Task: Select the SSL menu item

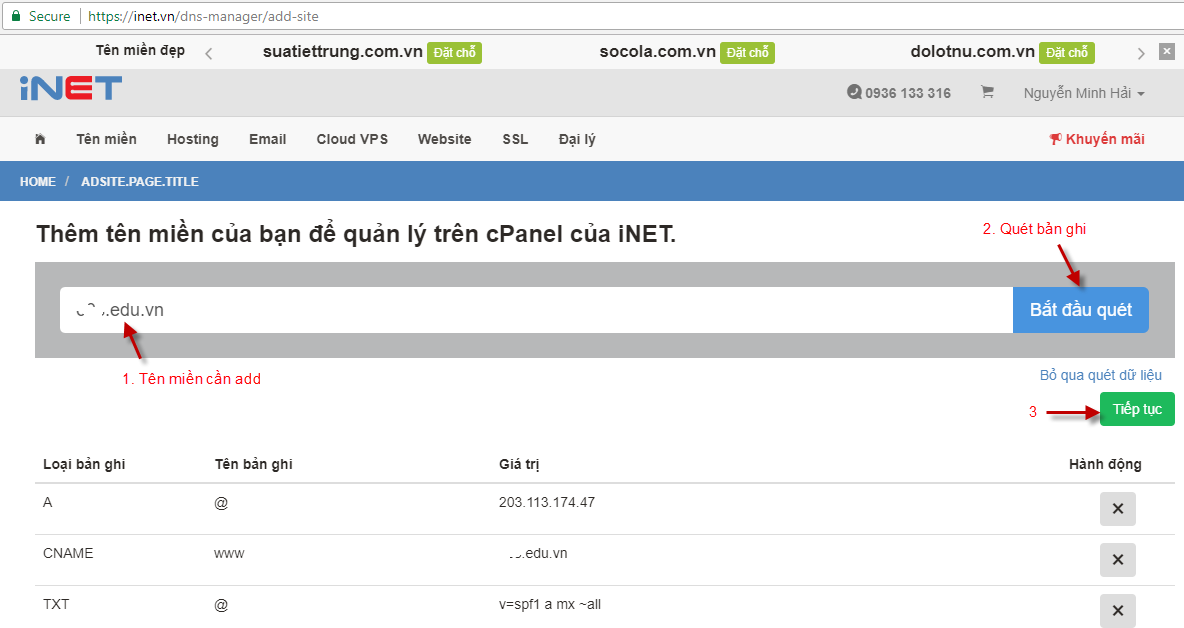Action: 514,139
